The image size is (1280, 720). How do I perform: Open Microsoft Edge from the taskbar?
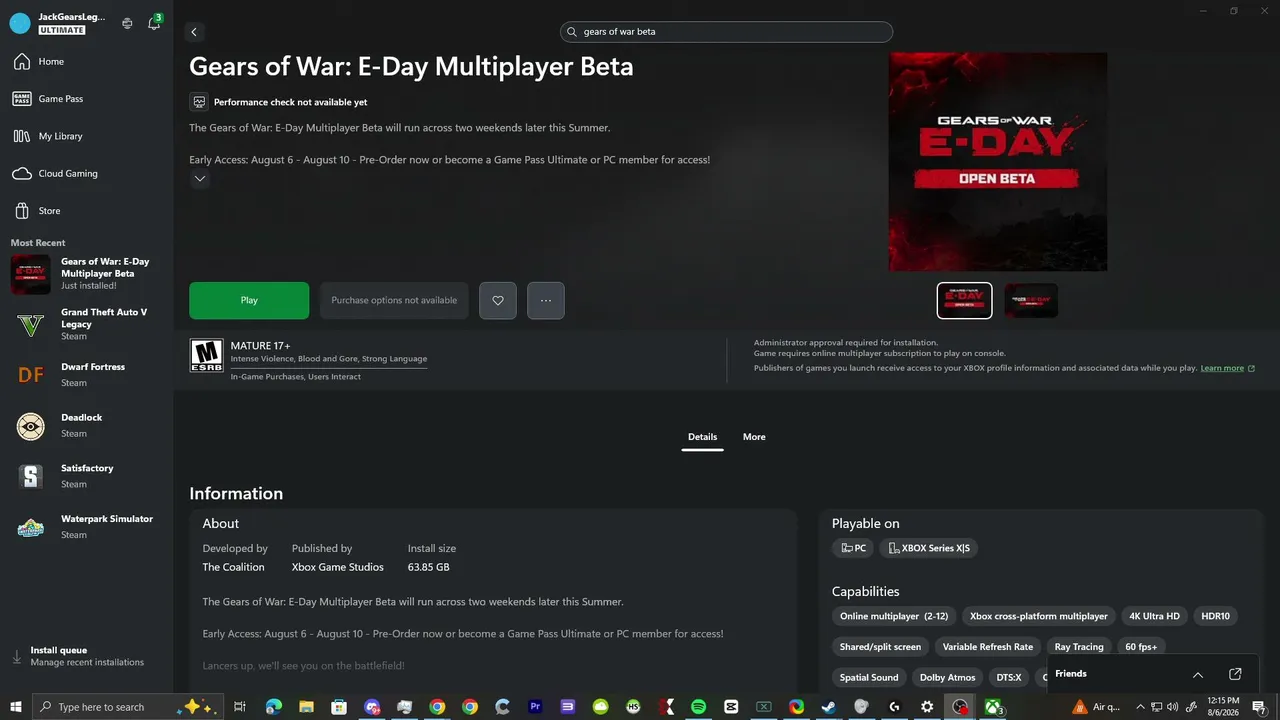[274, 707]
